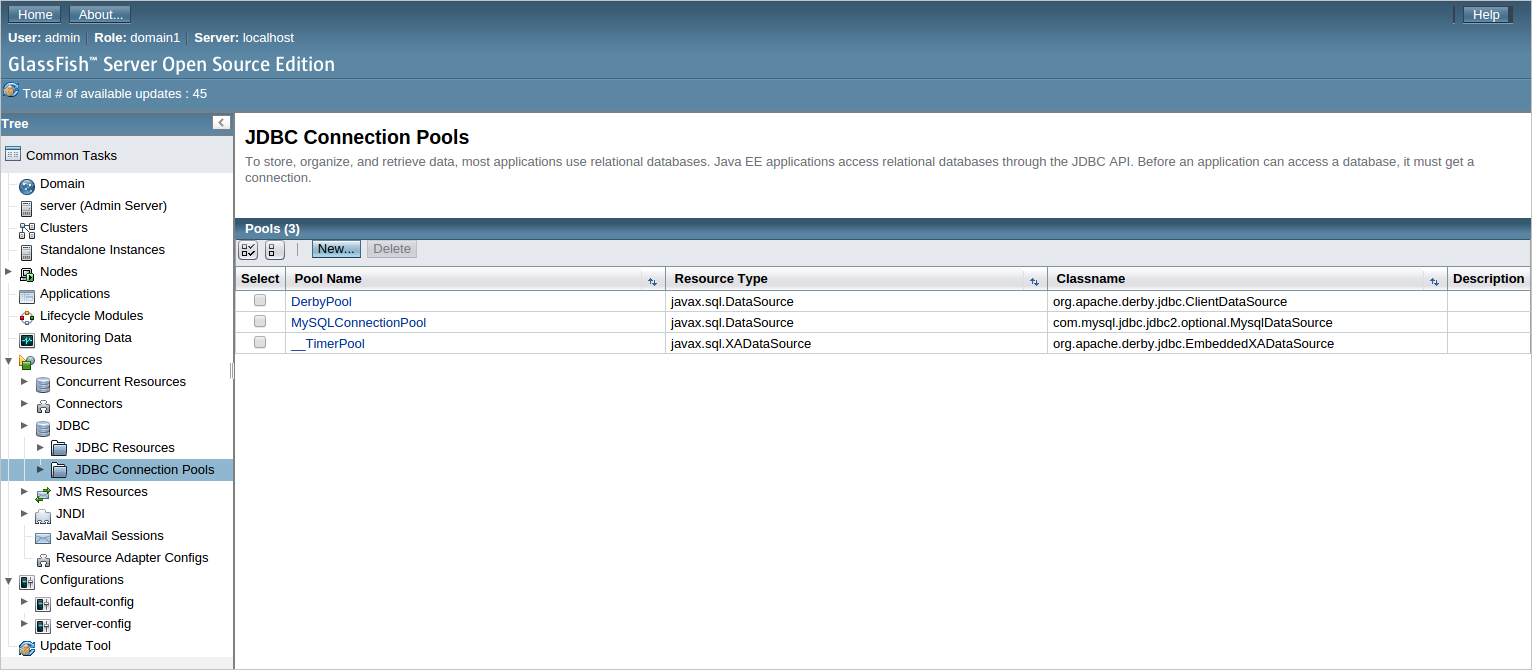Screen dimensions: 1532x670
Task: Click the Resources folder icon
Action: pyautogui.click(x=27, y=362)
